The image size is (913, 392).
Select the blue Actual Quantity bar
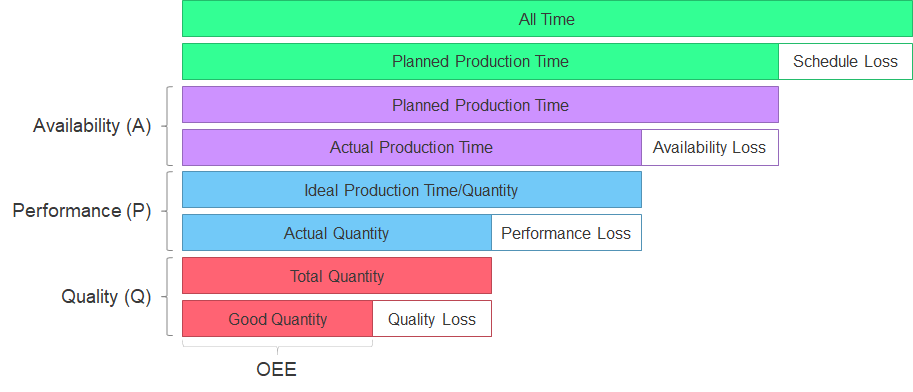click(x=337, y=233)
